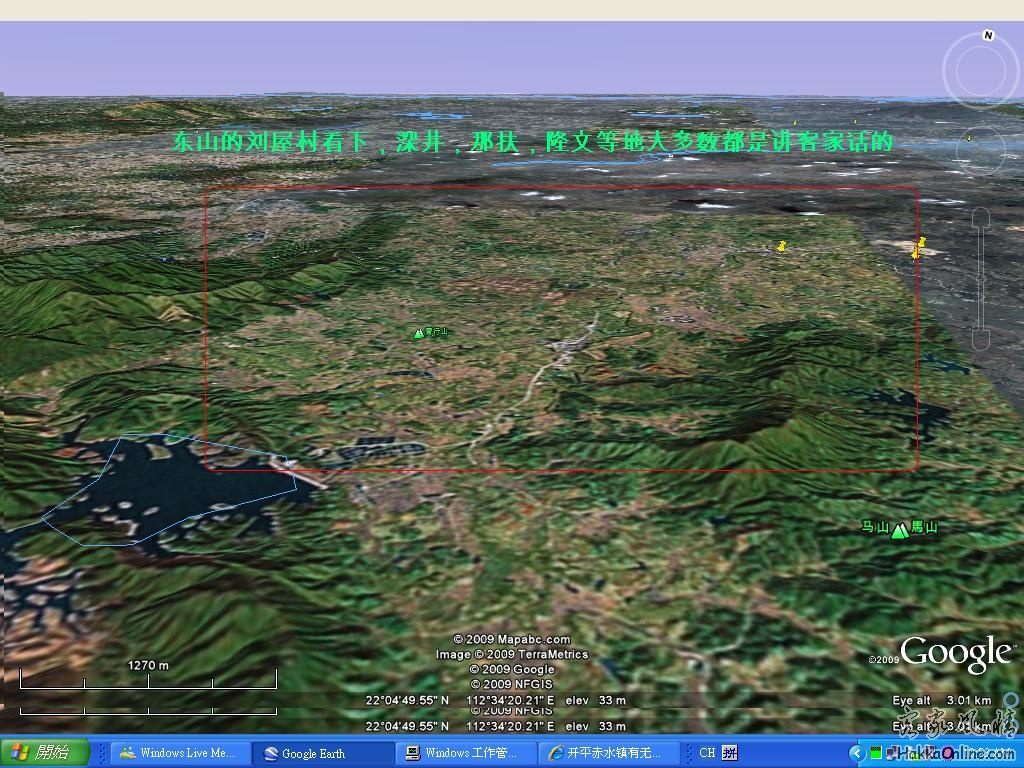The image size is (1024, 768).
Task: Click the N north marker on the compass
Action: (x=988, y=35)
